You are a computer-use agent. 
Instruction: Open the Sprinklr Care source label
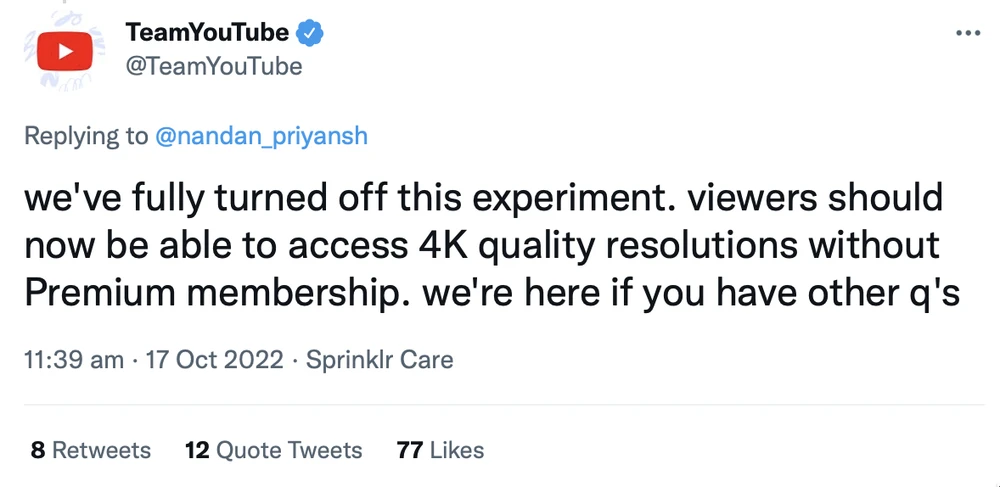pyautogui.click(x=380, y=359)
